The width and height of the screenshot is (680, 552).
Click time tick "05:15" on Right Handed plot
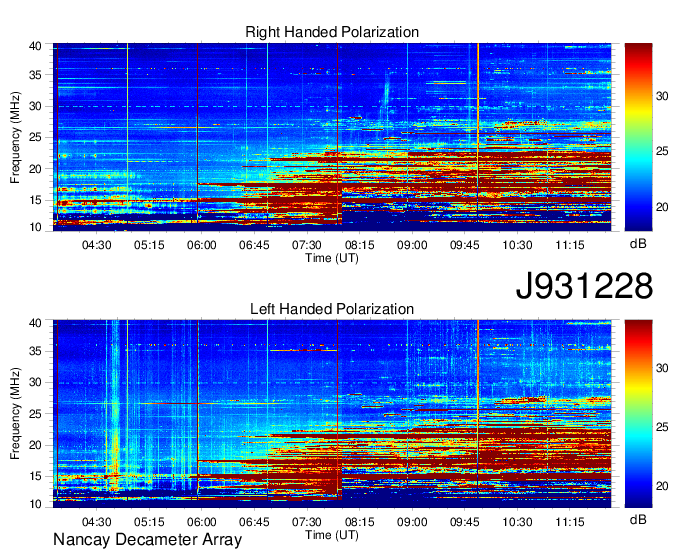click(149, 245)
